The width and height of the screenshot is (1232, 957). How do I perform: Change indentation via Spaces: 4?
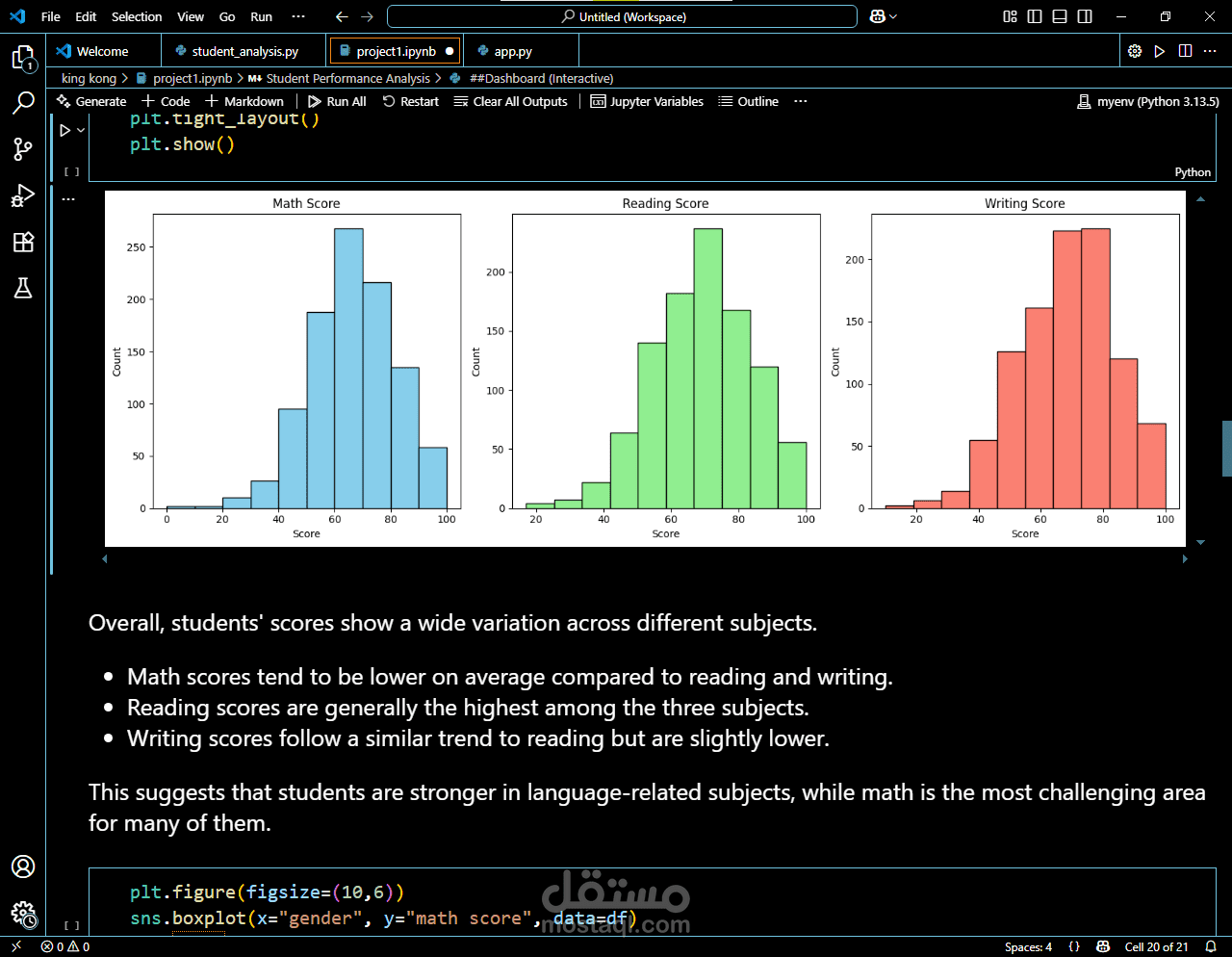point(1028,946)
